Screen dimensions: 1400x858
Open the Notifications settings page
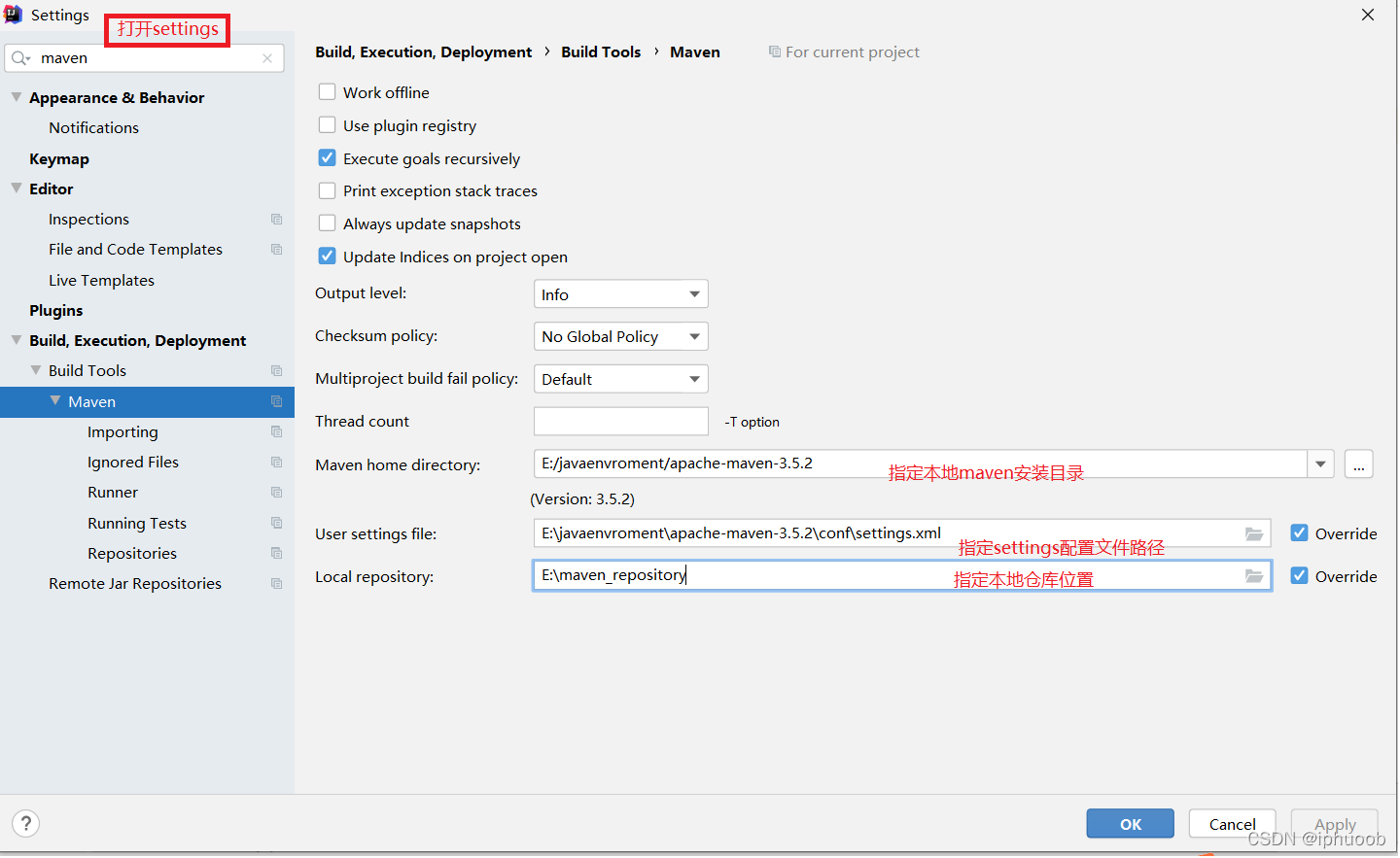pyautogui.click(x=93, y=128)
